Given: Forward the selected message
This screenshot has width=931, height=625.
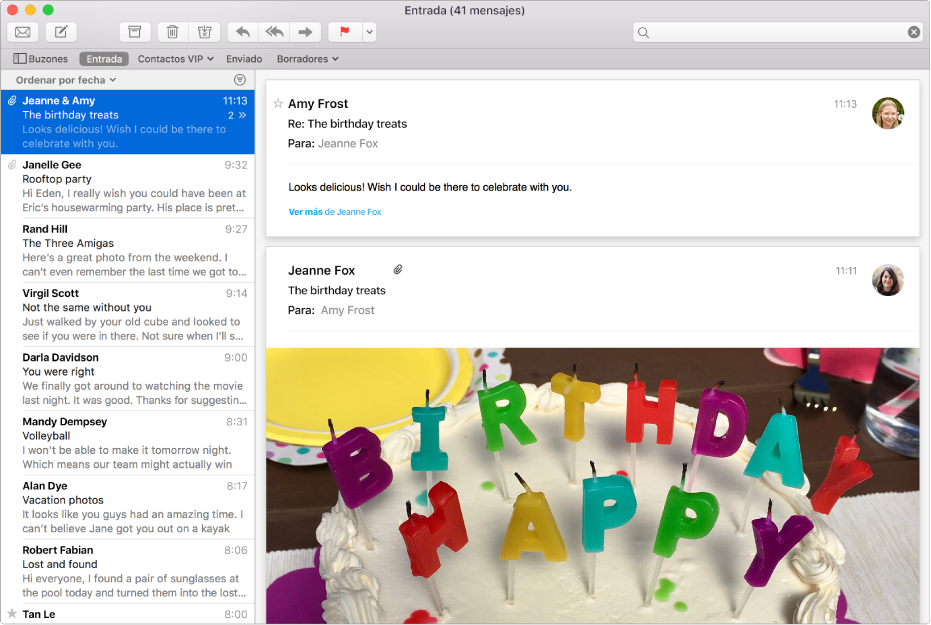Looking at the screenshot, I should coord(306,31).
